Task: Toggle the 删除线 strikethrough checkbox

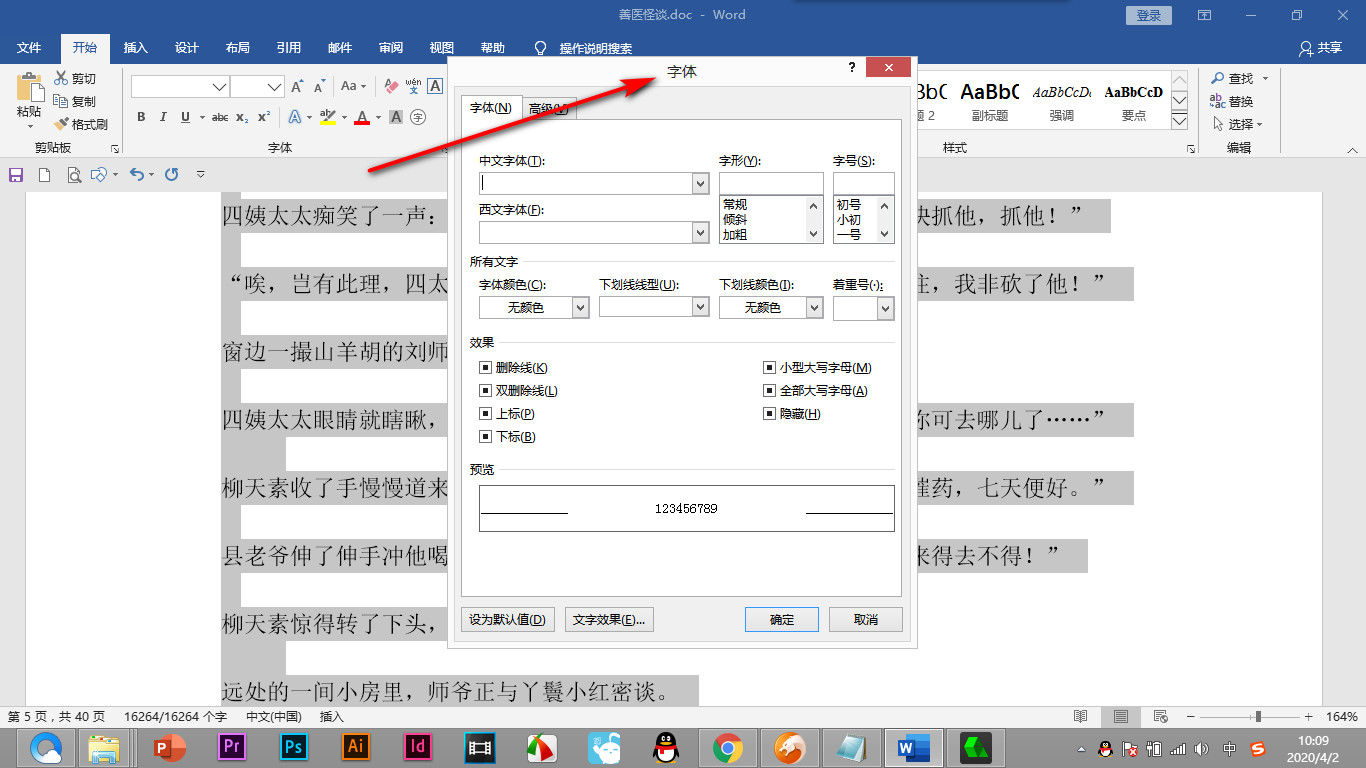Action: [x=486, y=368]
